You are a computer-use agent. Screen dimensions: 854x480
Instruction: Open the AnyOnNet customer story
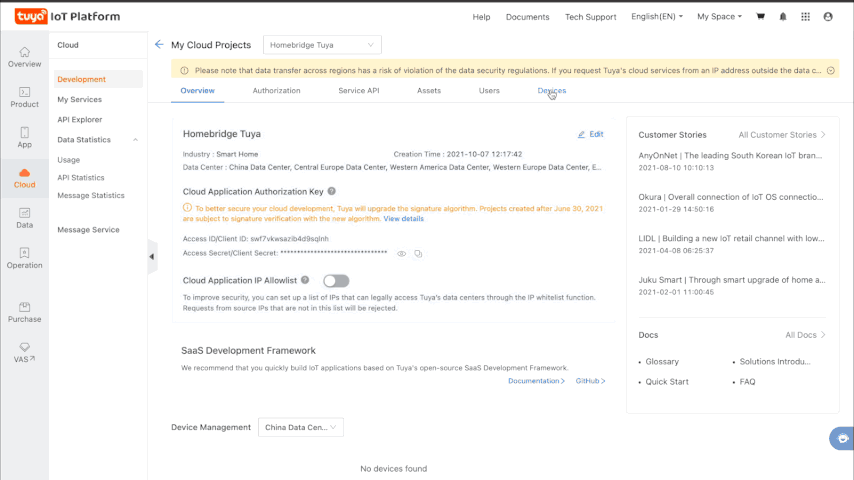click(x=730, y=155)
